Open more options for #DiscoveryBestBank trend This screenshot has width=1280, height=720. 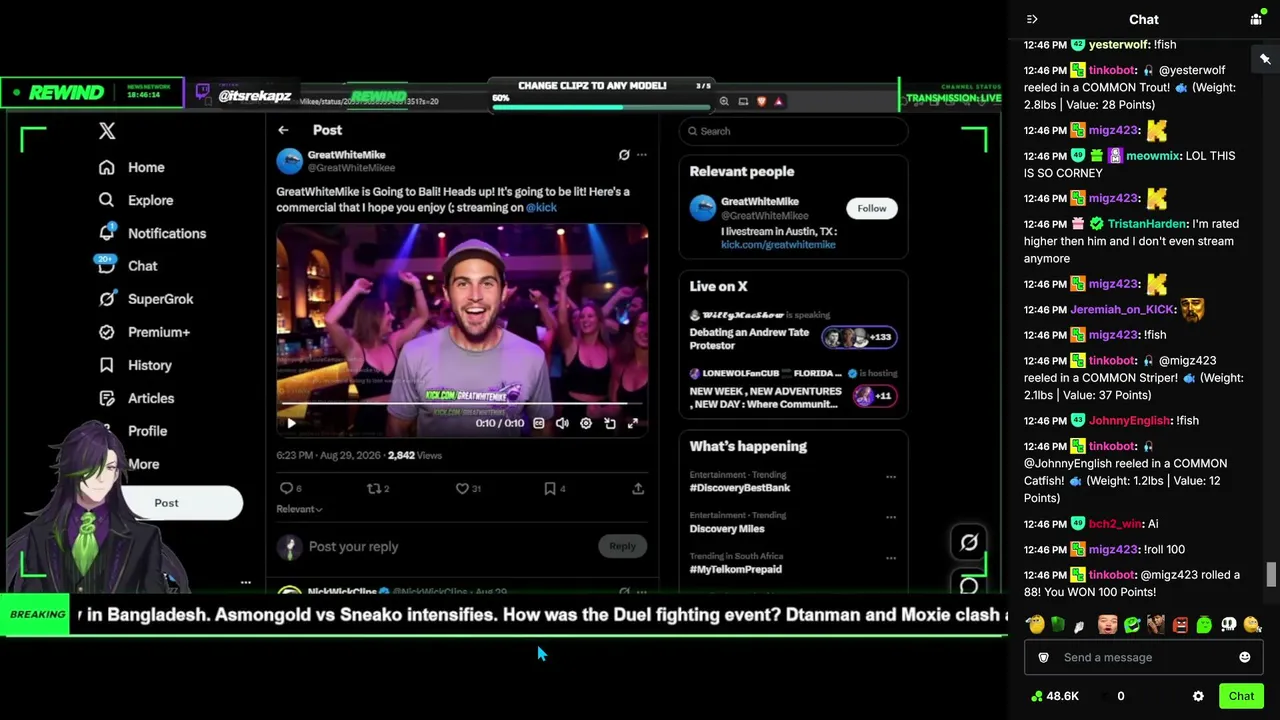coord(891,477)
